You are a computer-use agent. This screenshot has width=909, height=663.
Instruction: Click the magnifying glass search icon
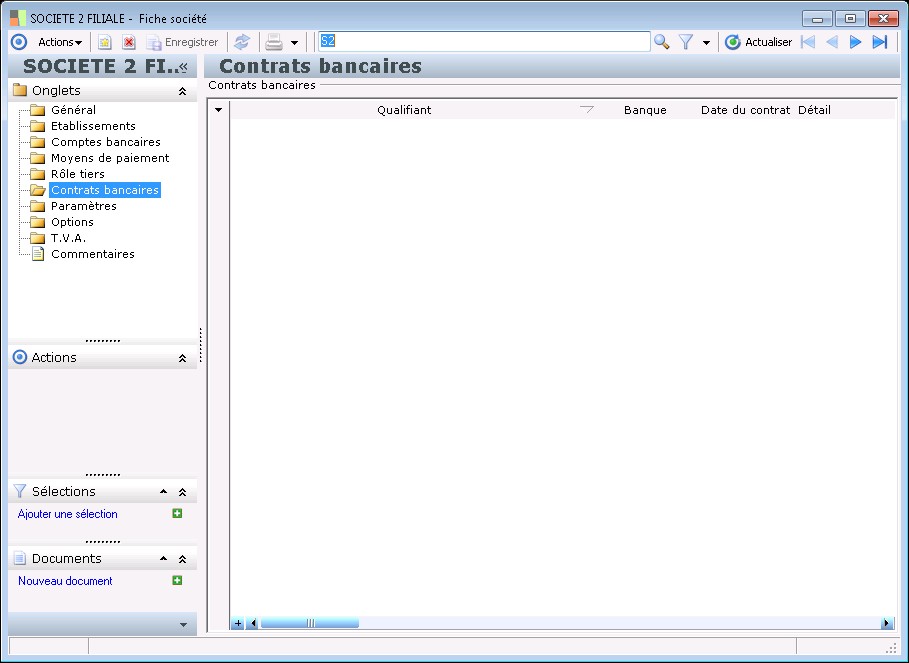[661, 42]
